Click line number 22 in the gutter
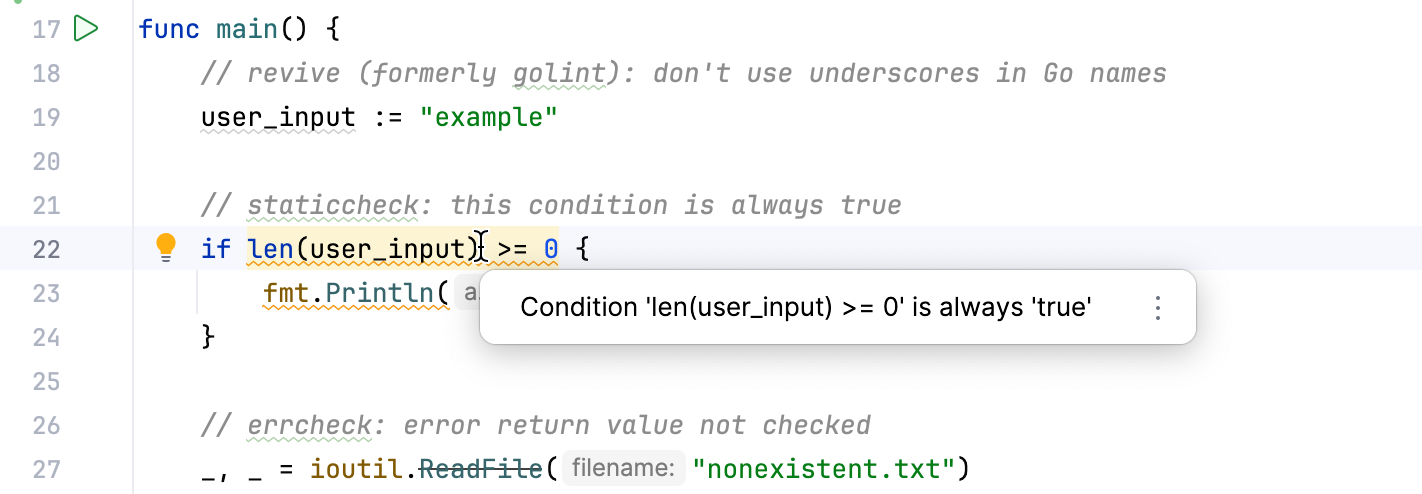1422x494 pixels. click(46, 248)
